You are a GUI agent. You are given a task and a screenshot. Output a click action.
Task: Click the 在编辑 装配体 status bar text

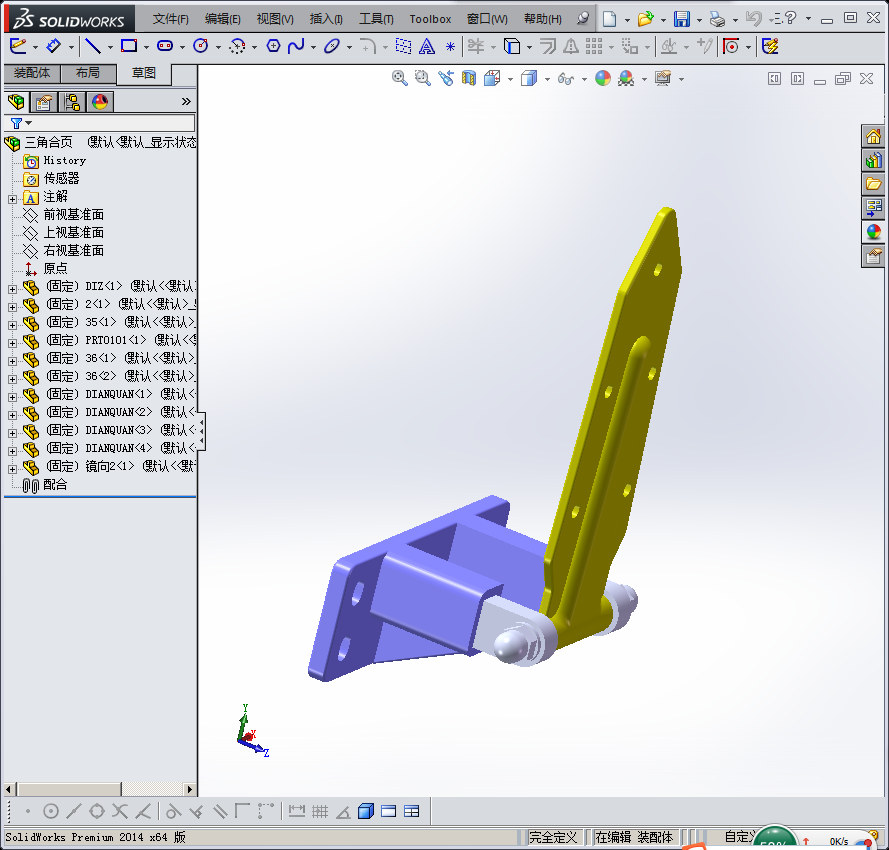tap(633, 837)
